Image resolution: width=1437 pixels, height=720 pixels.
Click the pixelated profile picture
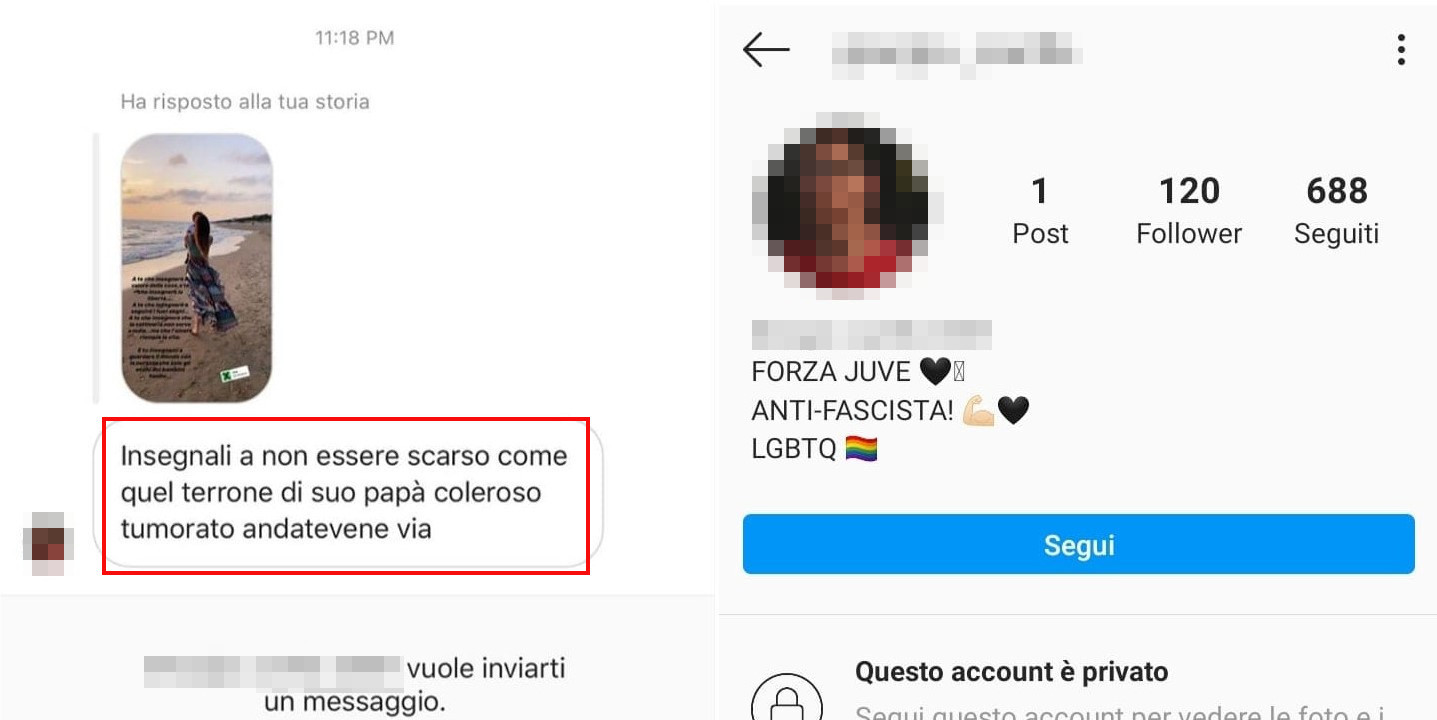click(x=848, y=206)
